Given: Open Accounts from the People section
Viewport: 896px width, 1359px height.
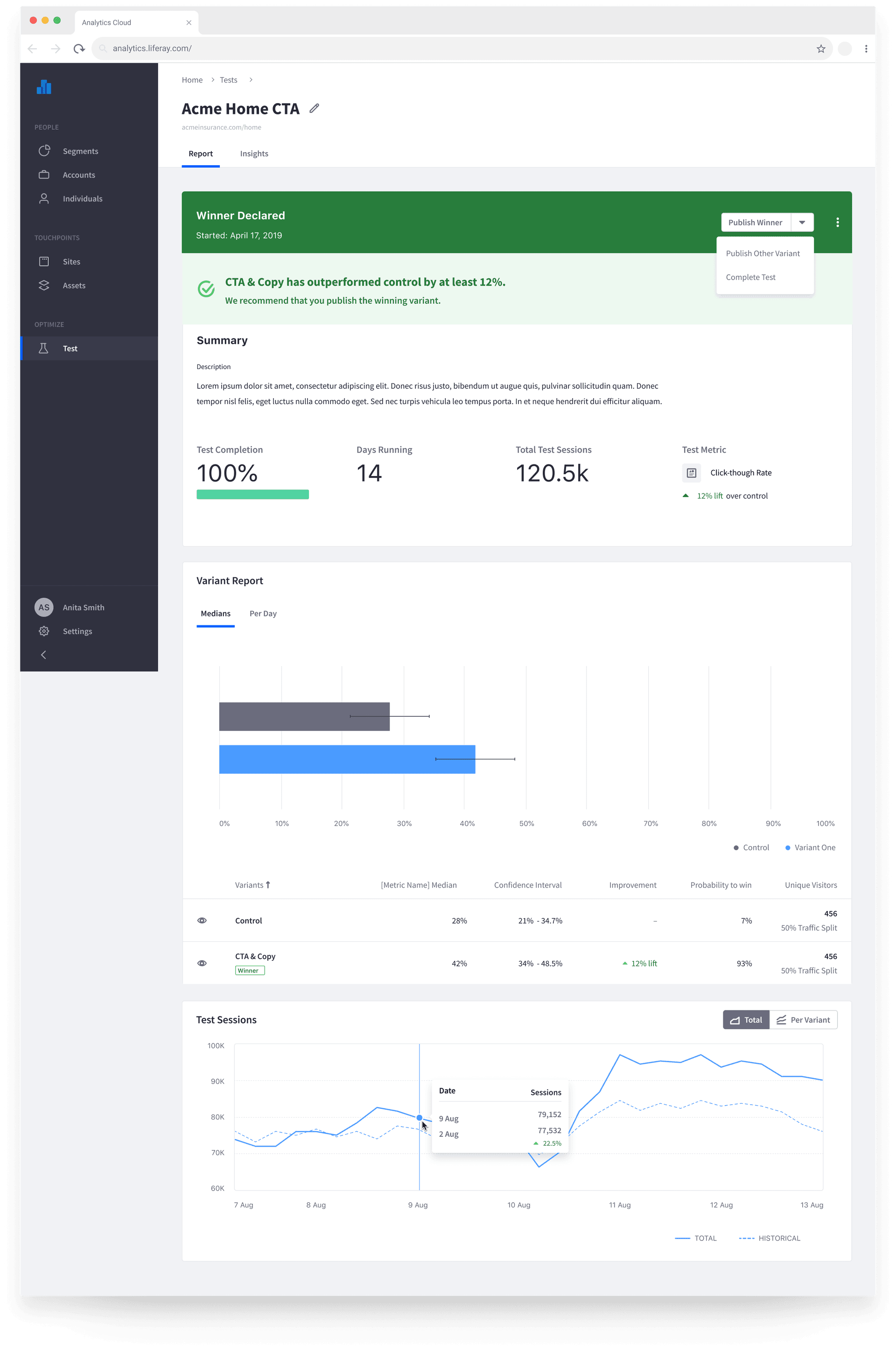Looking at the screenshot, I should [x=78, y=174].
